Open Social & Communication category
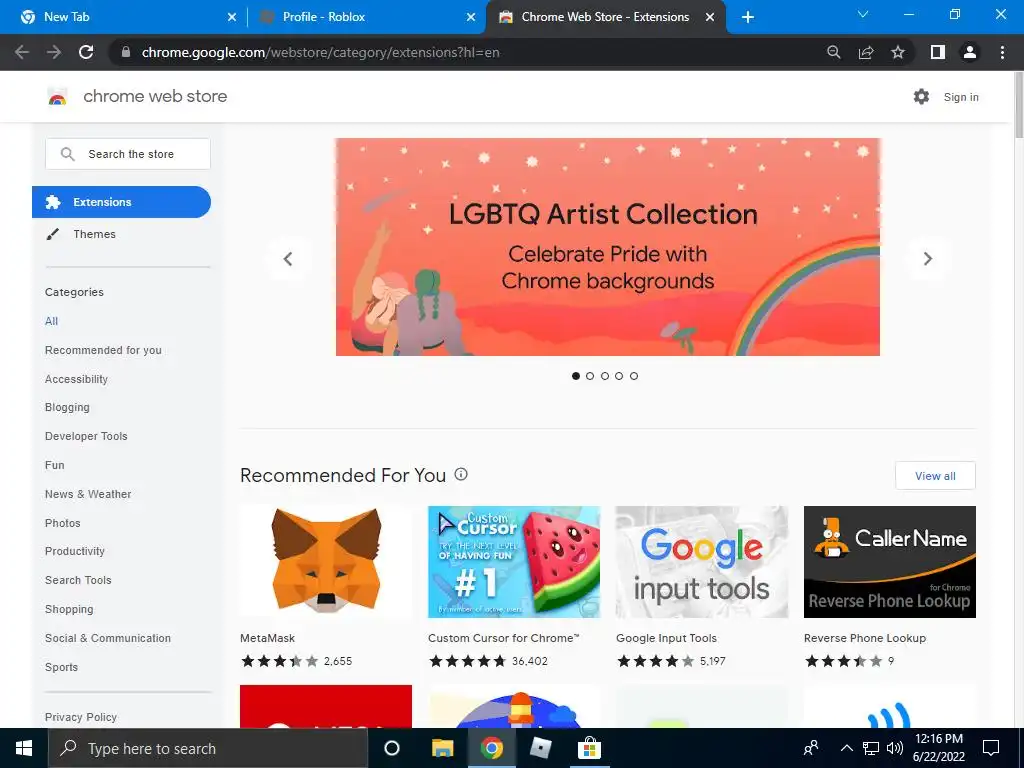This screenshot has width=1024, height=768. pyautogui.click(x=108, y=638)
